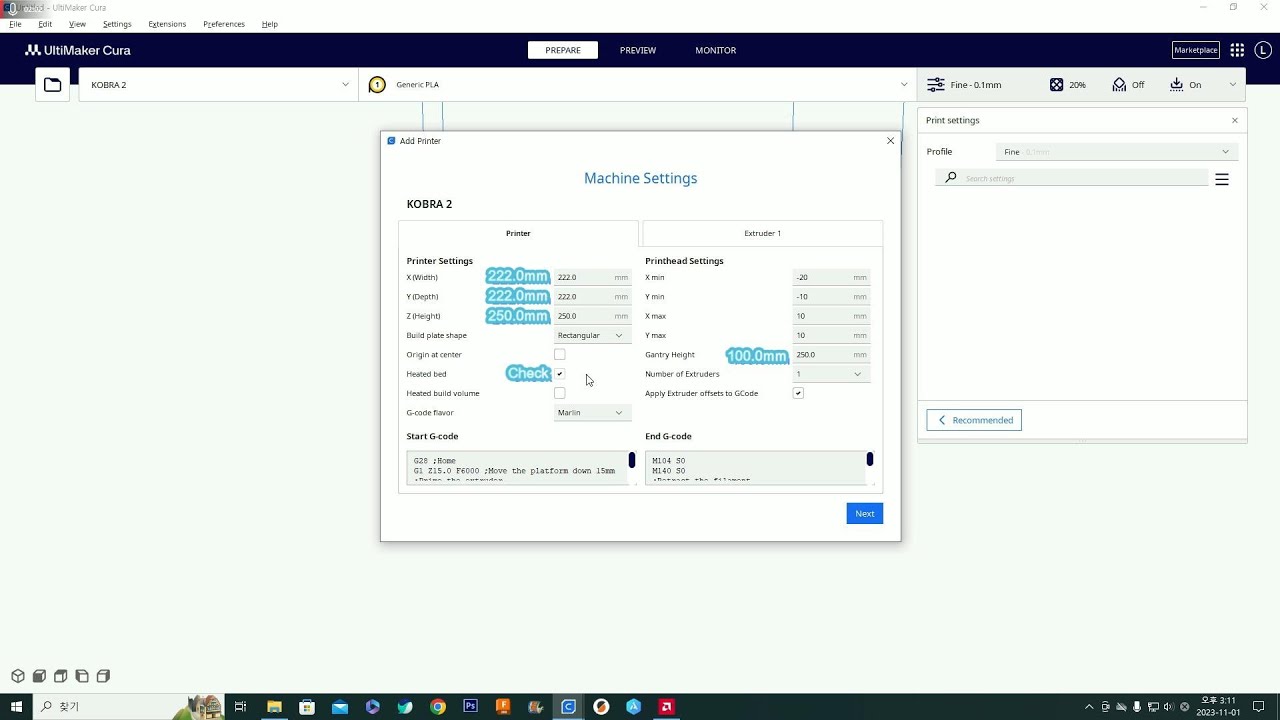The image size is (1280, 720).
Task: Open the Windows Start menu
Action: (16, 706)
